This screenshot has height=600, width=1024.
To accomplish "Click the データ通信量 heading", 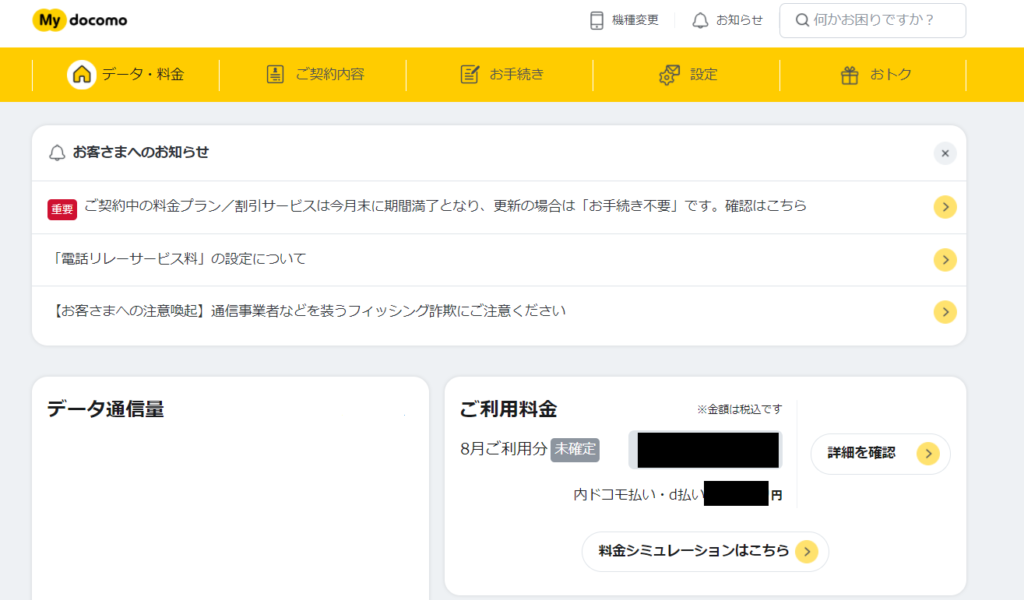I will pyautogui.click(x=105, y=409).
